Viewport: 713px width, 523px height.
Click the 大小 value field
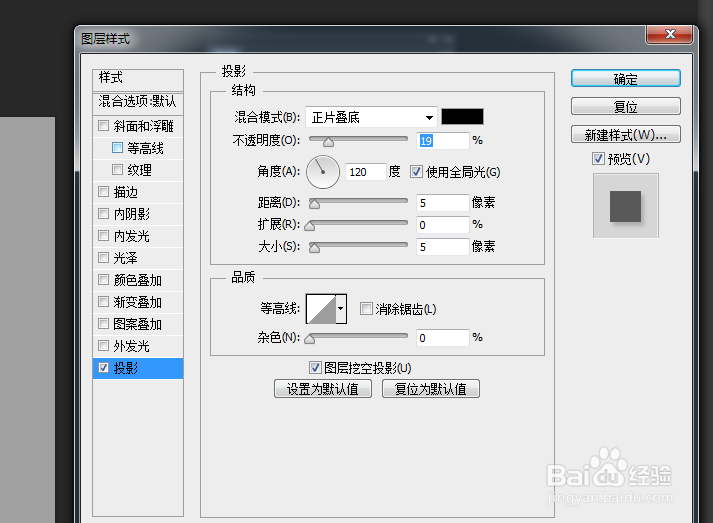(442, 246)
